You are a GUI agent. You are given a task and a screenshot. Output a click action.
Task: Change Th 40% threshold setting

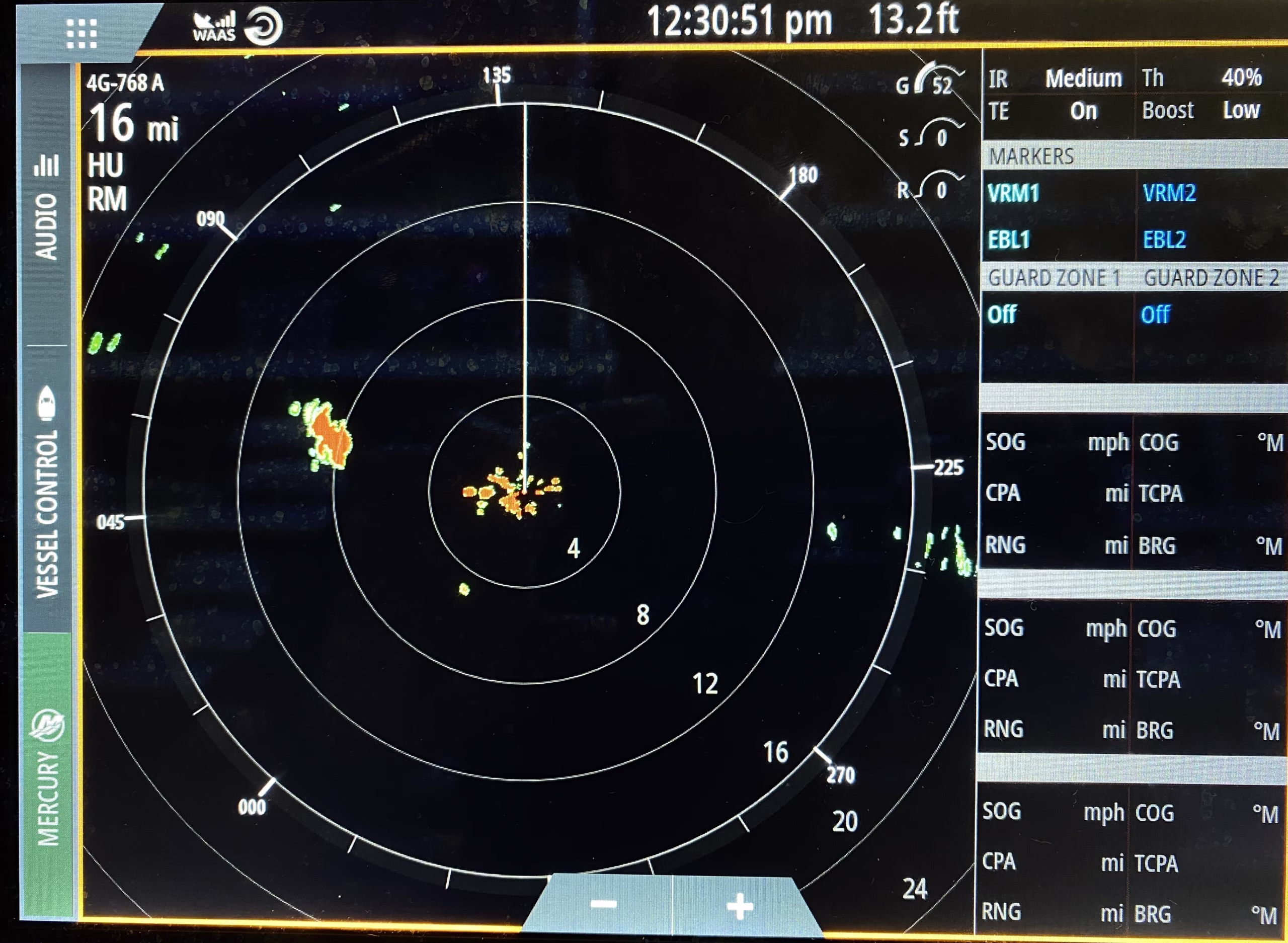(1202, 77)
